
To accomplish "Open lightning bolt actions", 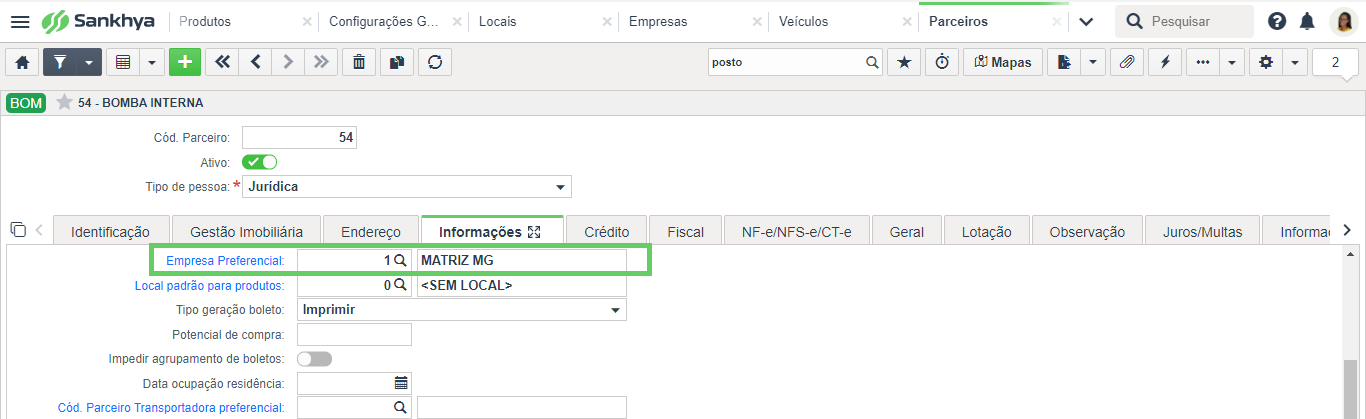I will tap(1165, 62).
